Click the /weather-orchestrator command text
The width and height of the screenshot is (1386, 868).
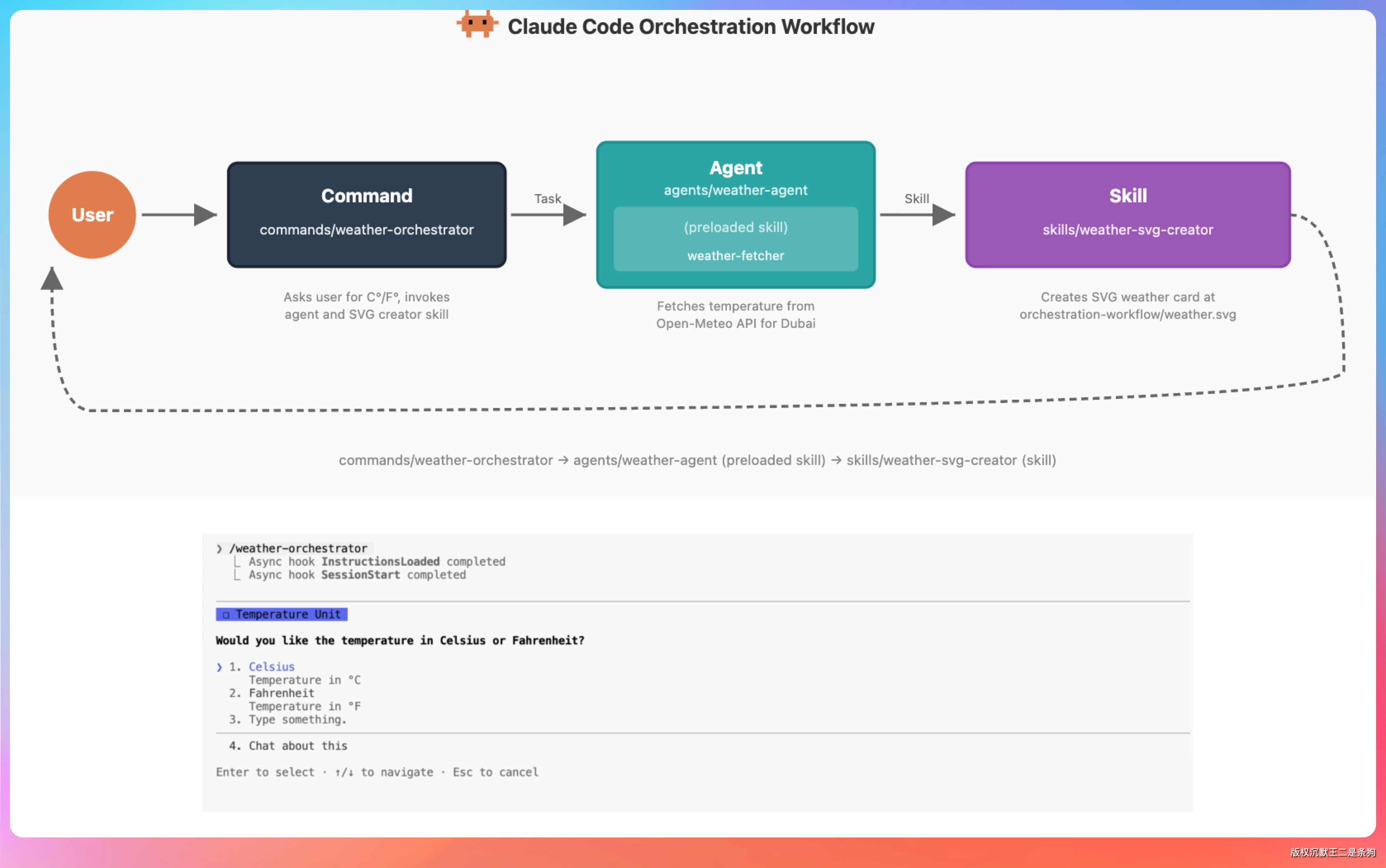point(299,548)
